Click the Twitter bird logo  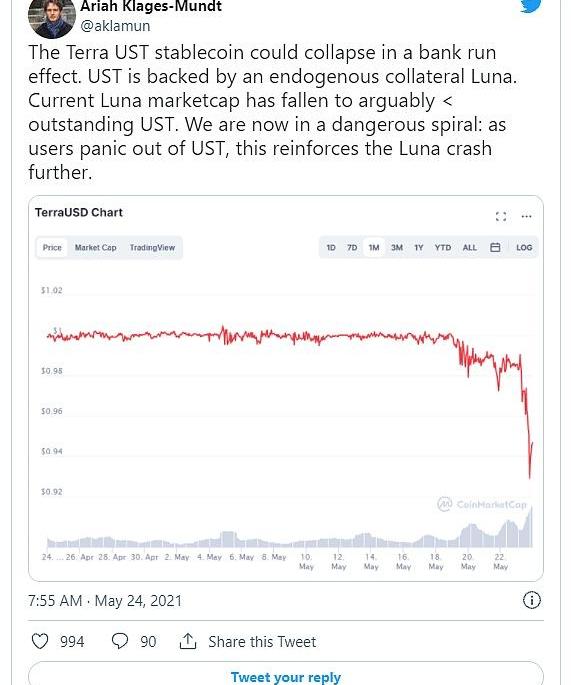pyautogui.click(x=531, y=5)
